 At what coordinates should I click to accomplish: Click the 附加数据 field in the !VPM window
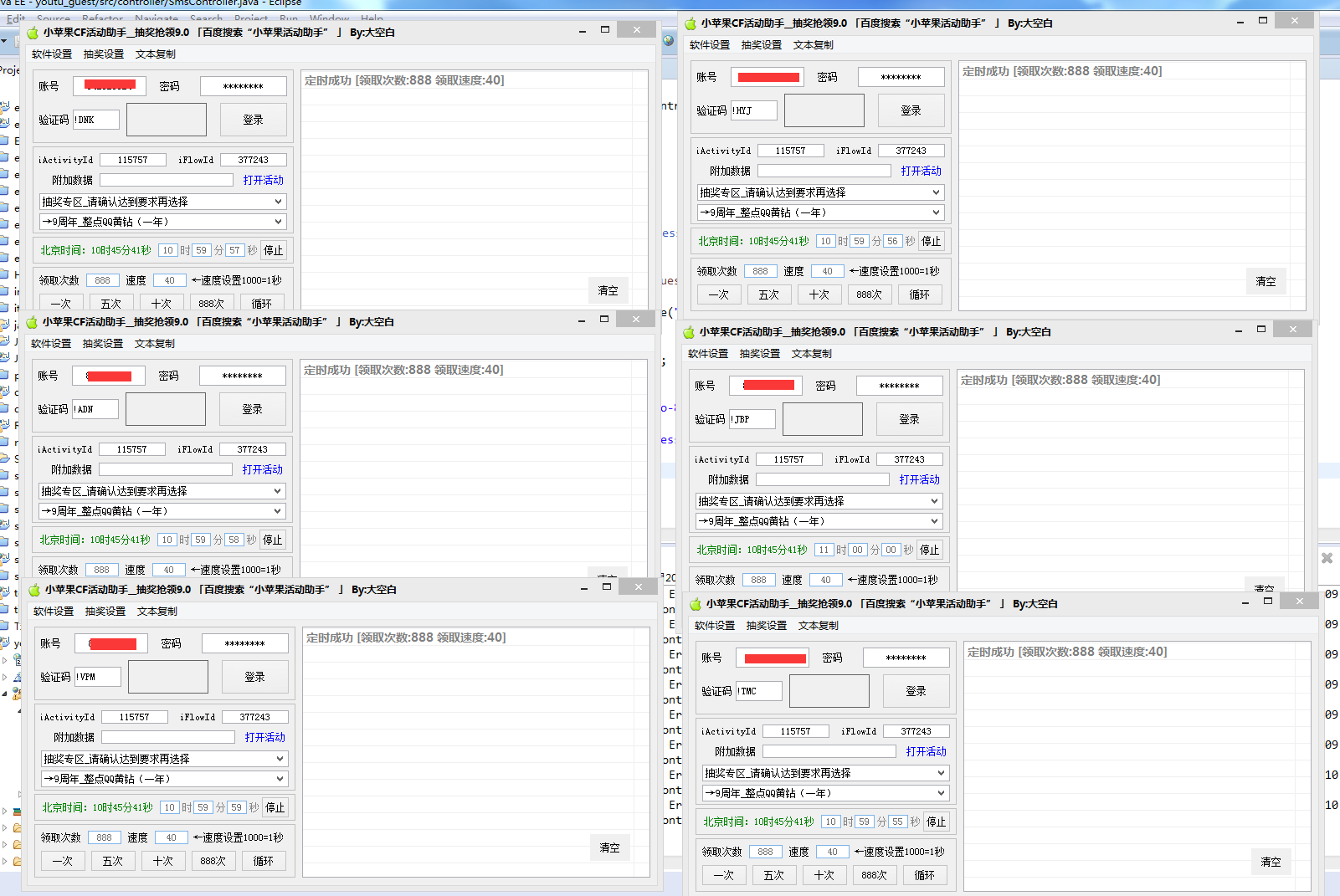coord(168,737)
